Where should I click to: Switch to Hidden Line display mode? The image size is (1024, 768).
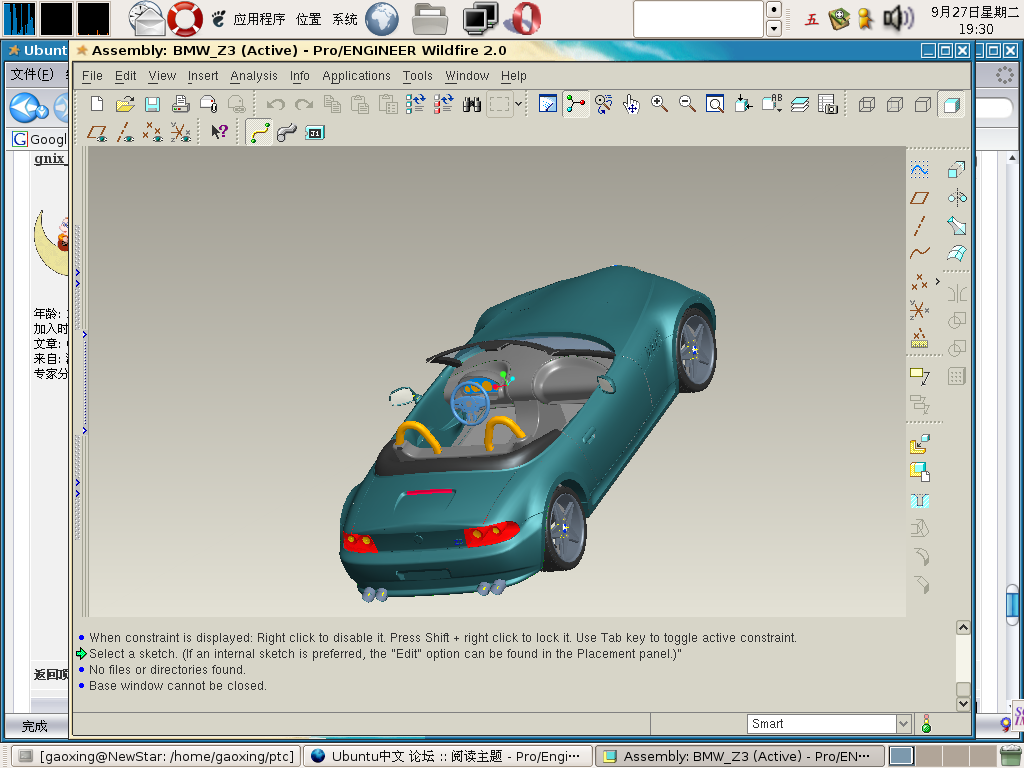pyautogui.click(x=895, y=104)
